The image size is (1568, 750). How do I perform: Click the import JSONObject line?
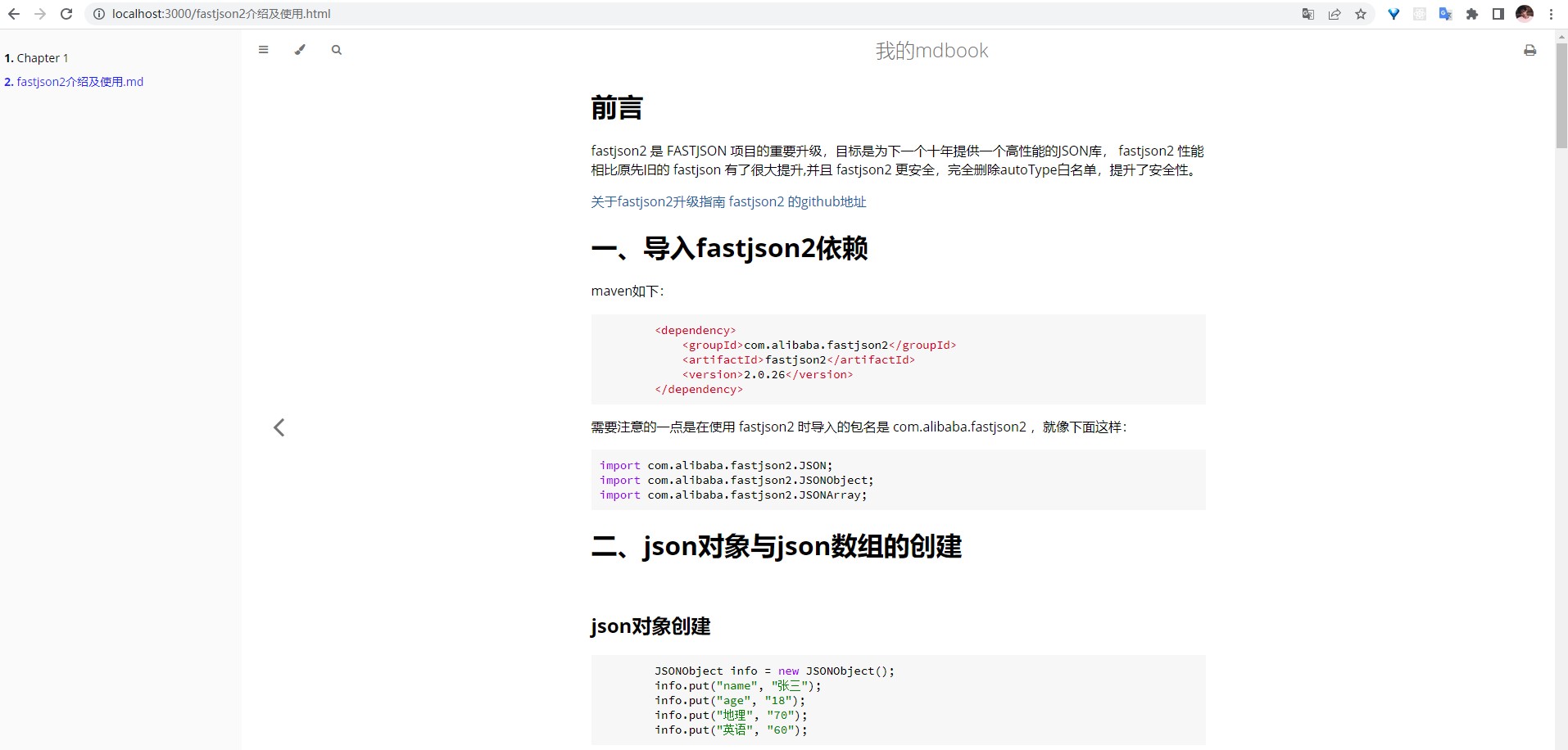tap(736, 480)
